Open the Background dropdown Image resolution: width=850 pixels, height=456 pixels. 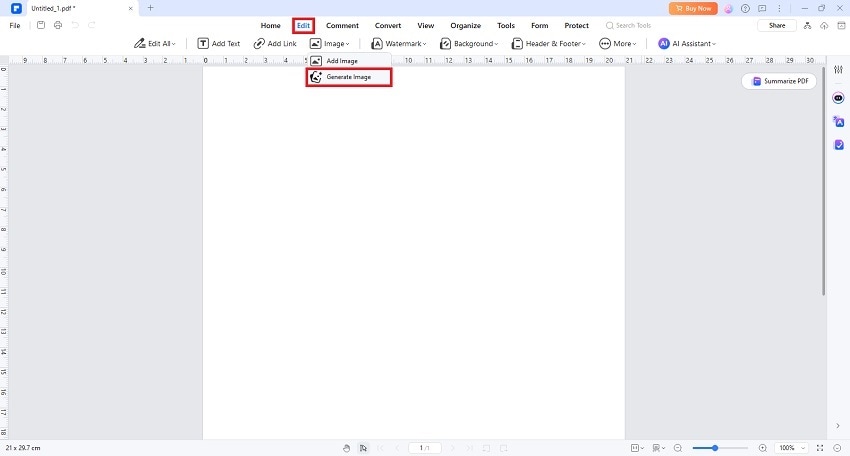pyautogui.click(x=469, y=43)
